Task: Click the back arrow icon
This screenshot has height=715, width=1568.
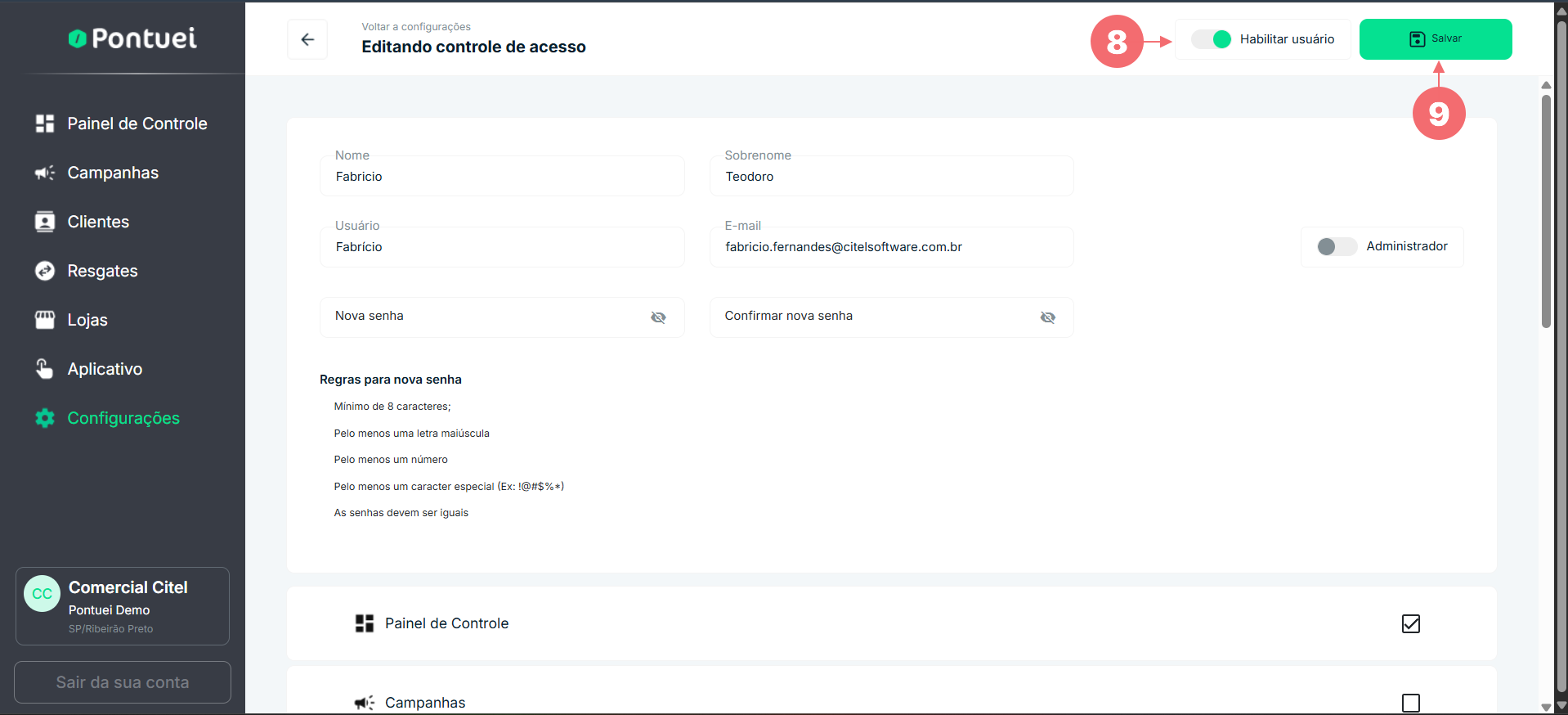Action: [x=307, y=39]
